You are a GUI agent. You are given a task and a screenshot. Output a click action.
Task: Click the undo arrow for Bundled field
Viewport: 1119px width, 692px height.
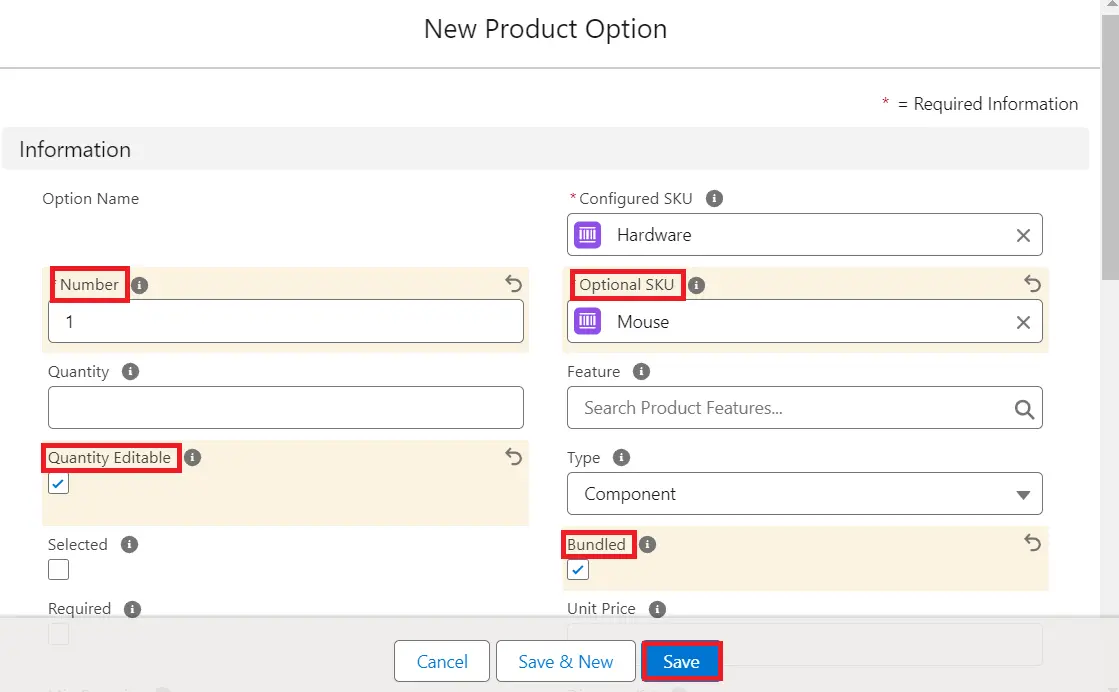1032,543
